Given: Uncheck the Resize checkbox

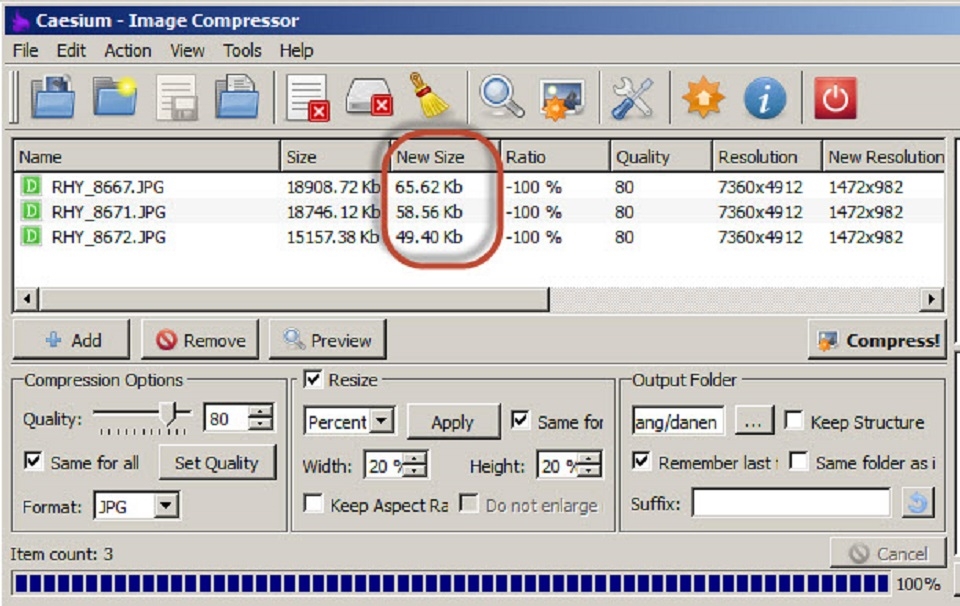Looking at the screenshot, I should (313, 380).
